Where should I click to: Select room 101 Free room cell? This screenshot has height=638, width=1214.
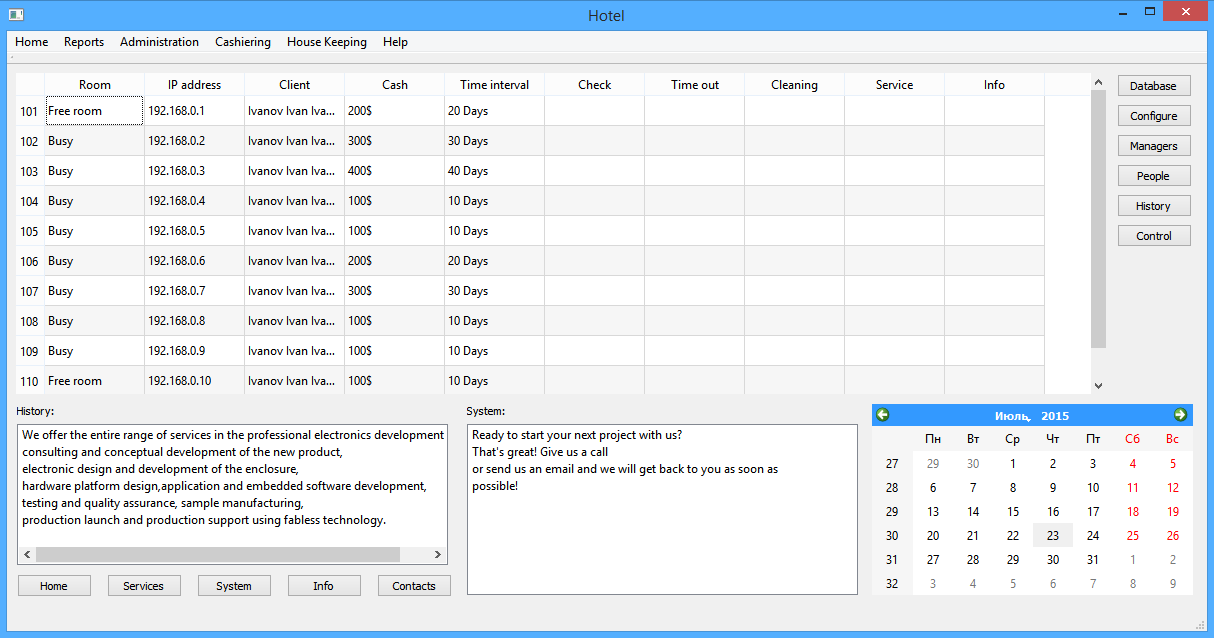point(94,111)
